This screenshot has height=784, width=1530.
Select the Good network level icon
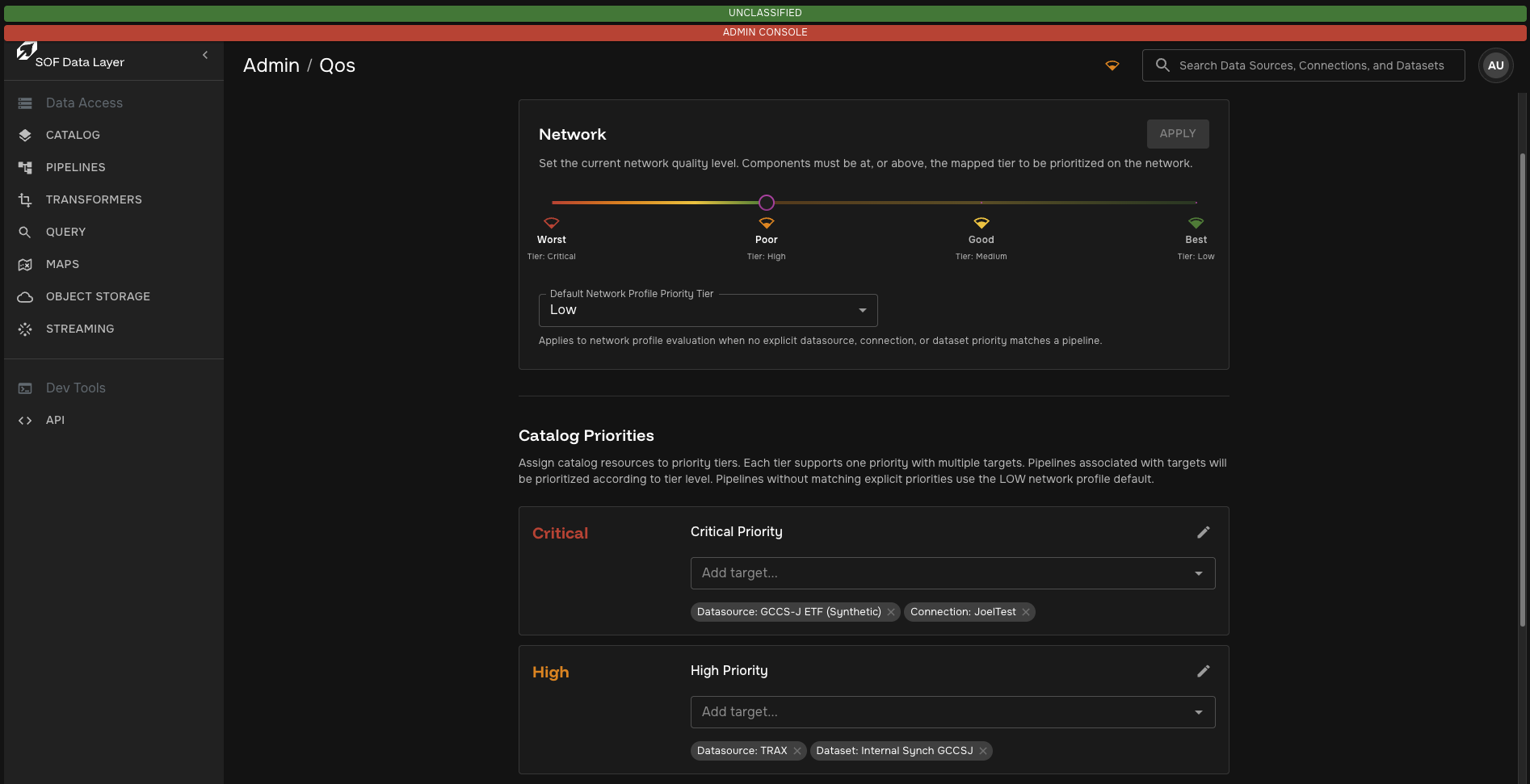pyautogui.click(x=981, y=223)
